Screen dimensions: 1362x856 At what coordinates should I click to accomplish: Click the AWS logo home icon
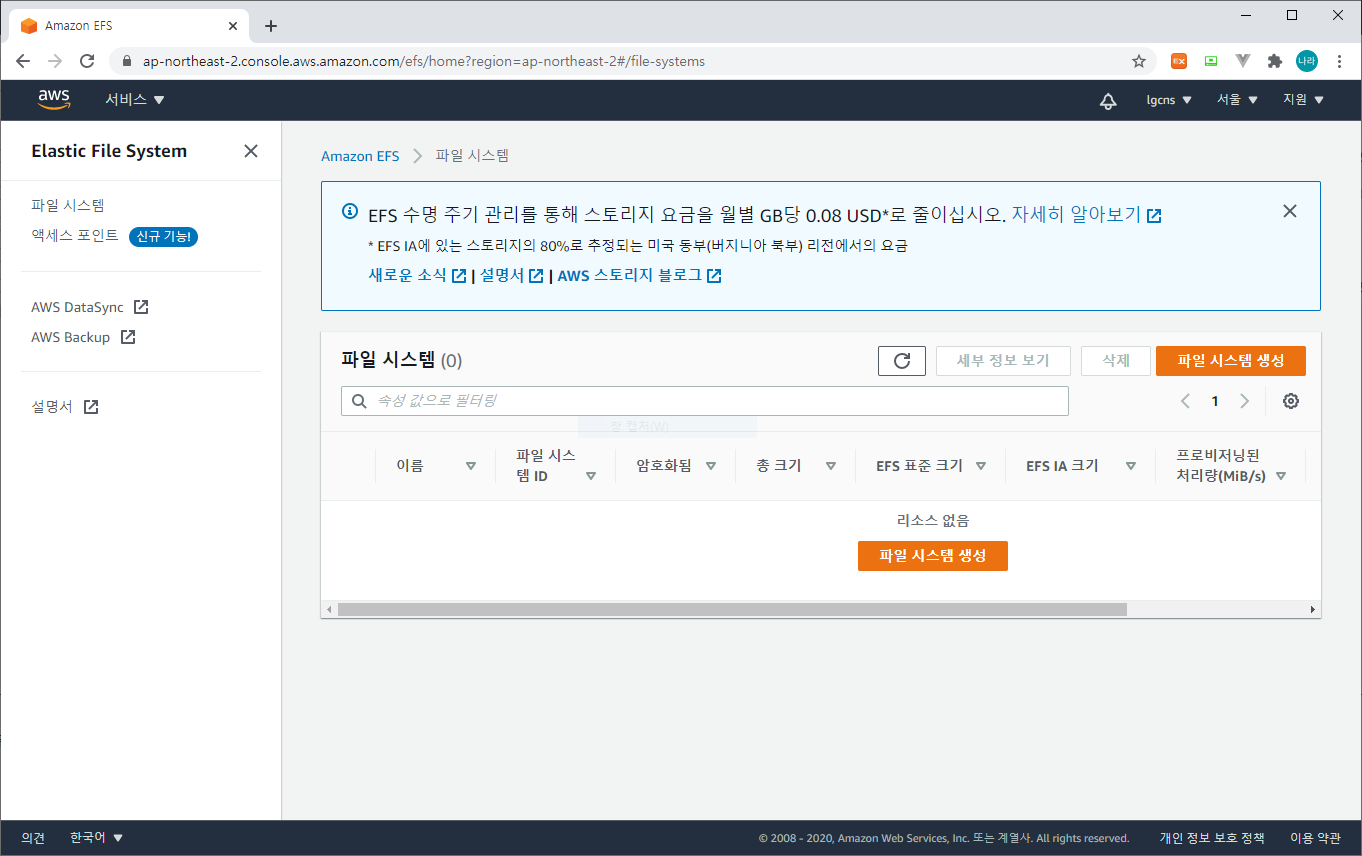click(x=54, y=99)
